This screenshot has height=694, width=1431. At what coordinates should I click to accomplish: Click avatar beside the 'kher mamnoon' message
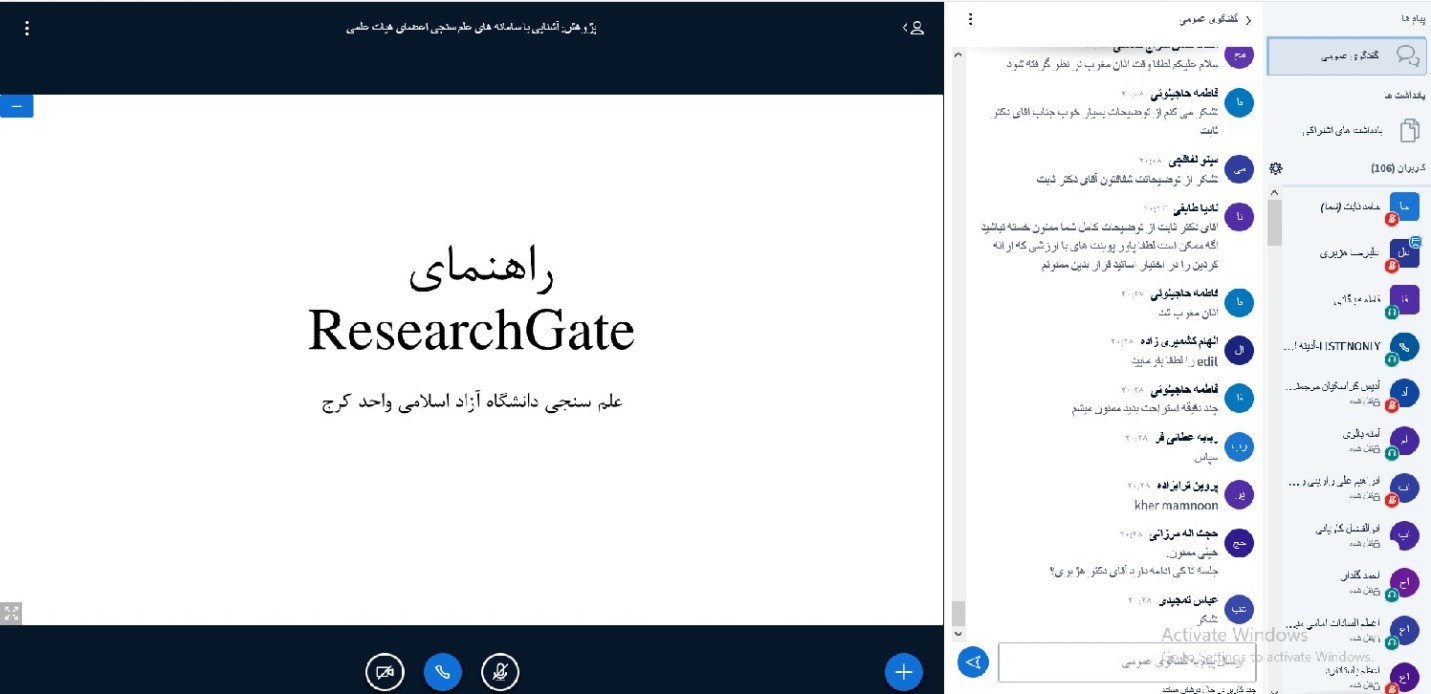pyautogui.click(x=1239, y=496)
